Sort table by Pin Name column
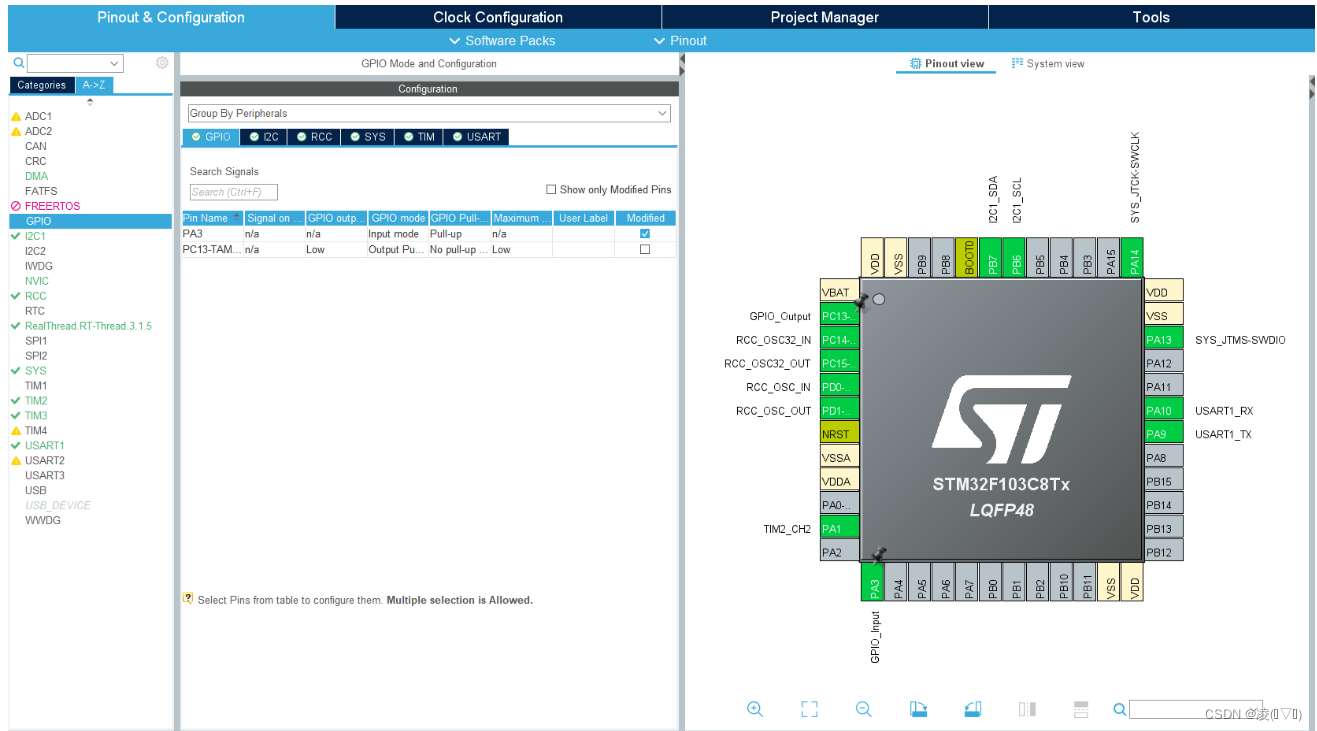 [212, 218]
